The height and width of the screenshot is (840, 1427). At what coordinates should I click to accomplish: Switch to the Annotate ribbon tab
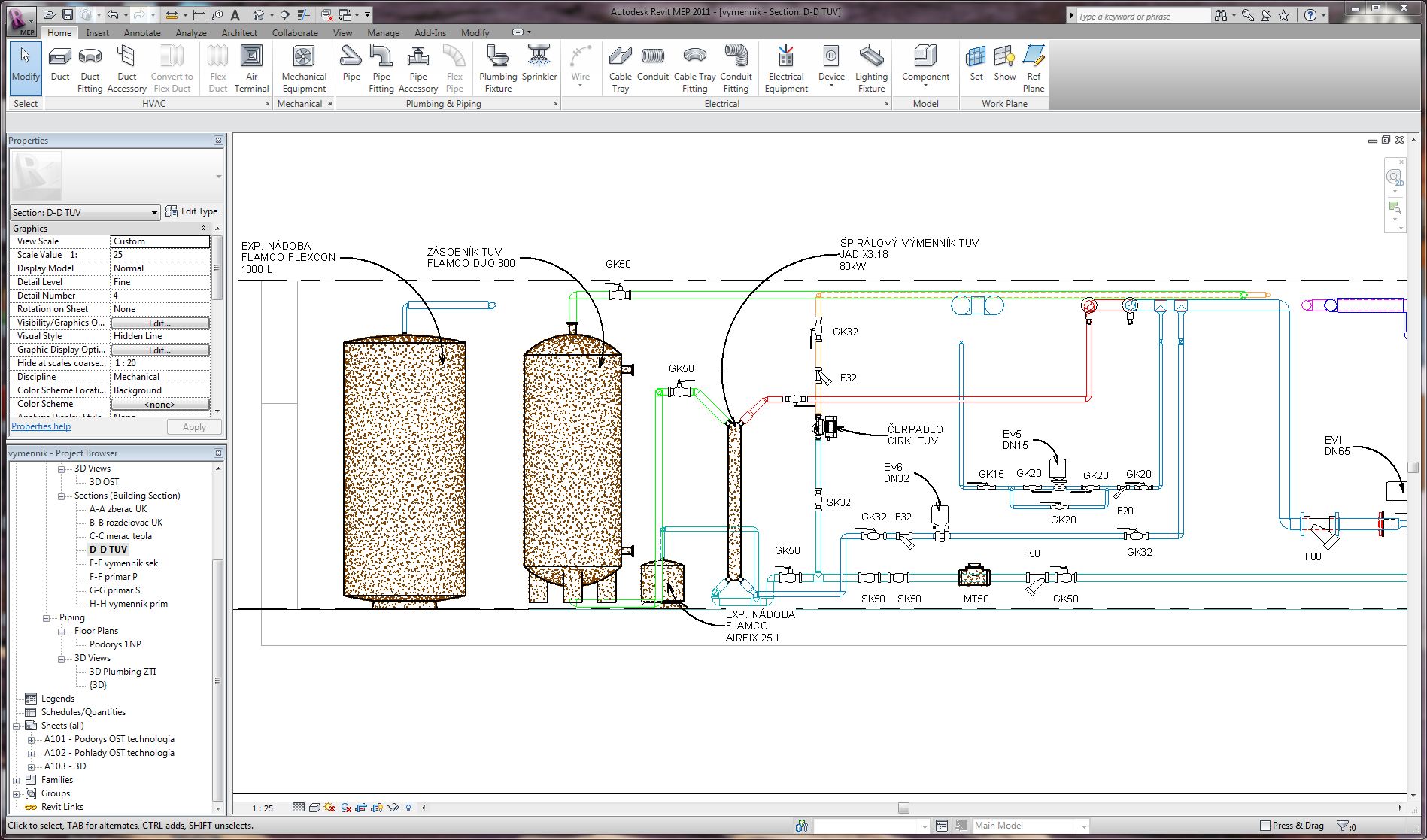pyautogui.click(x=141, y=33)
